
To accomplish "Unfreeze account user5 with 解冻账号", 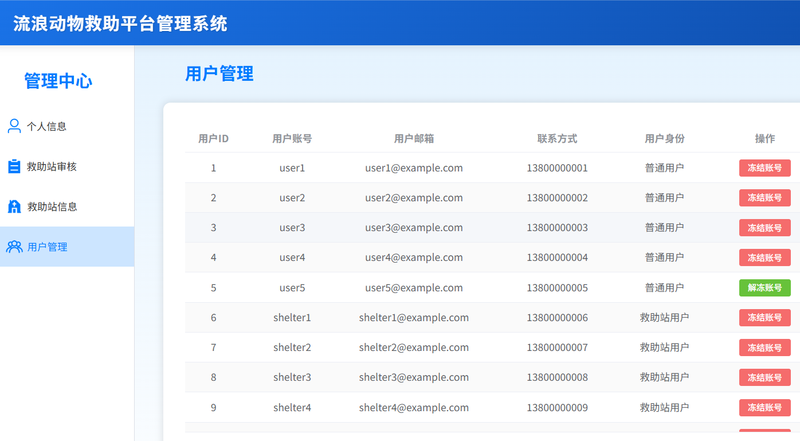I will click(x=764, y=287).
